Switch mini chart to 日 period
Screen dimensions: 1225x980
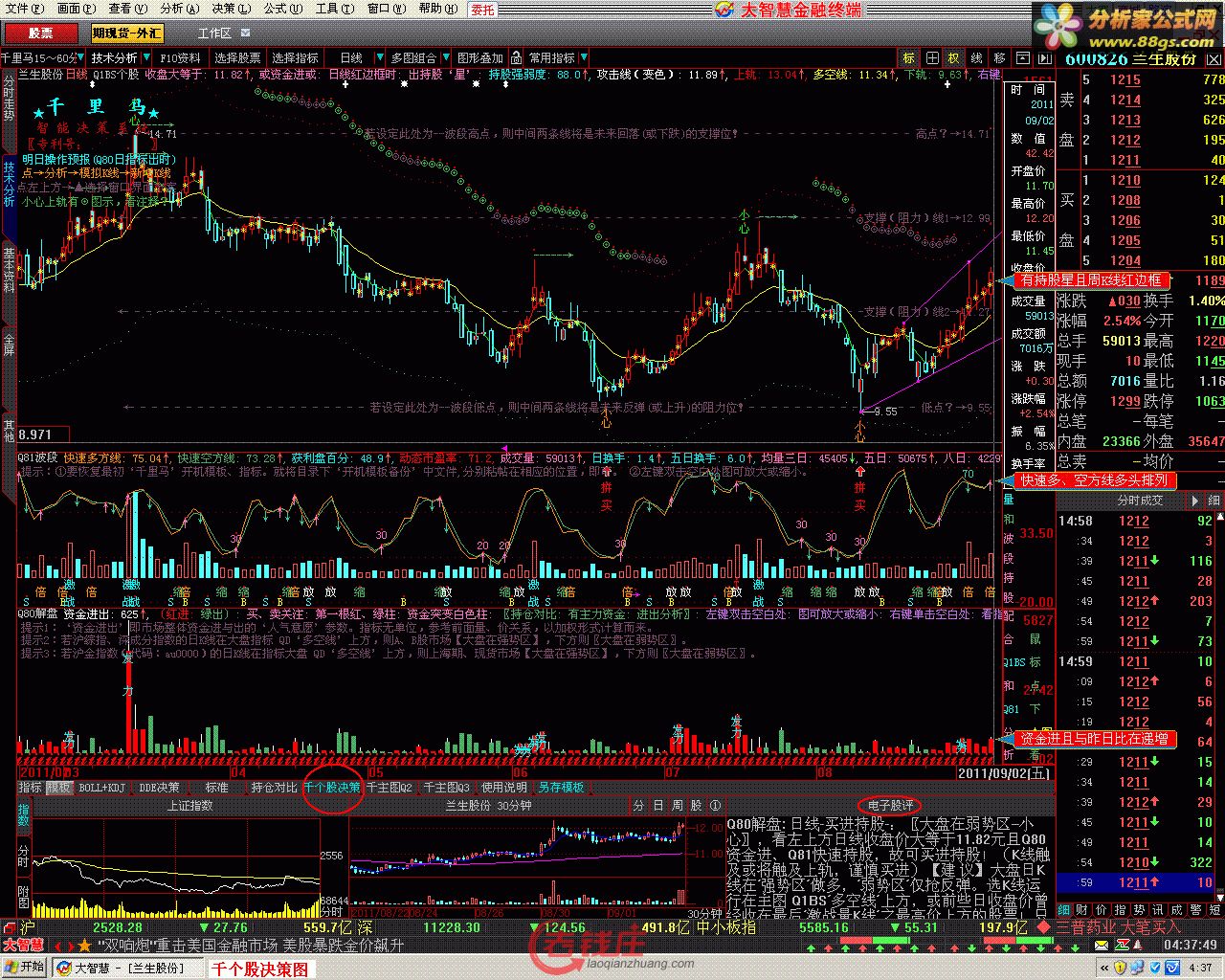pyautogui.click(x=658, y=806)
